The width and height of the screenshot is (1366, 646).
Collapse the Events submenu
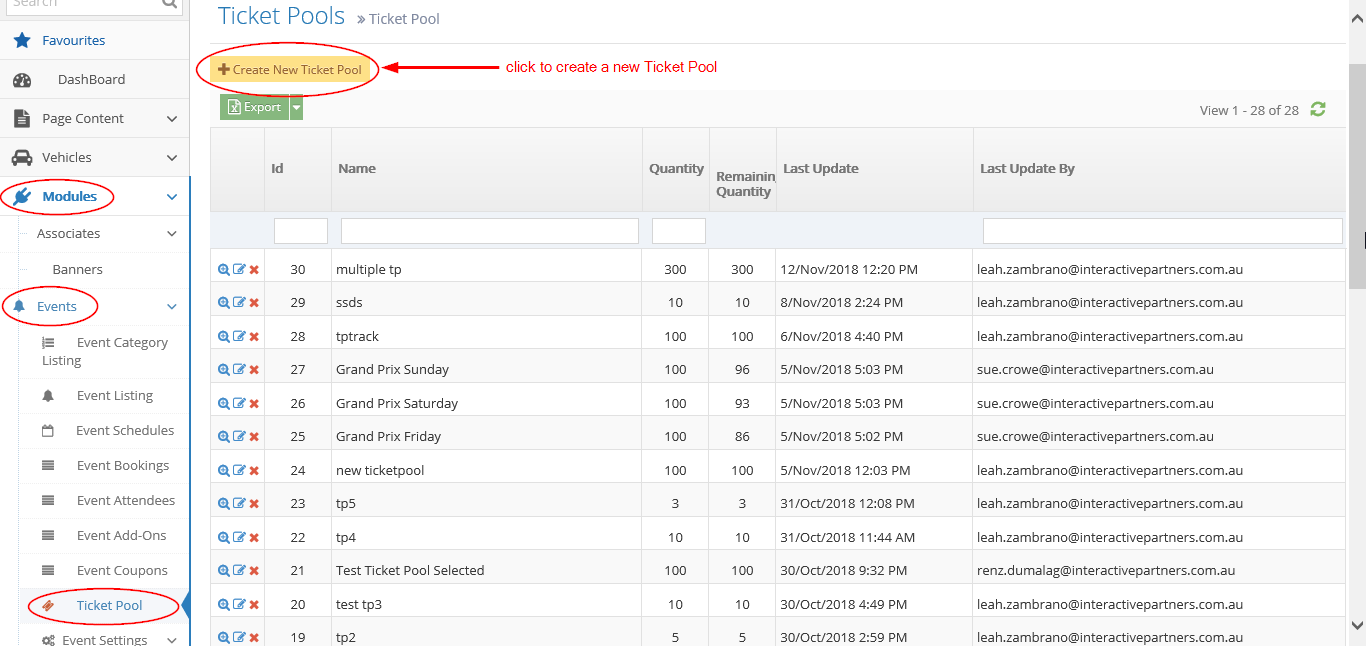[171, 307]
